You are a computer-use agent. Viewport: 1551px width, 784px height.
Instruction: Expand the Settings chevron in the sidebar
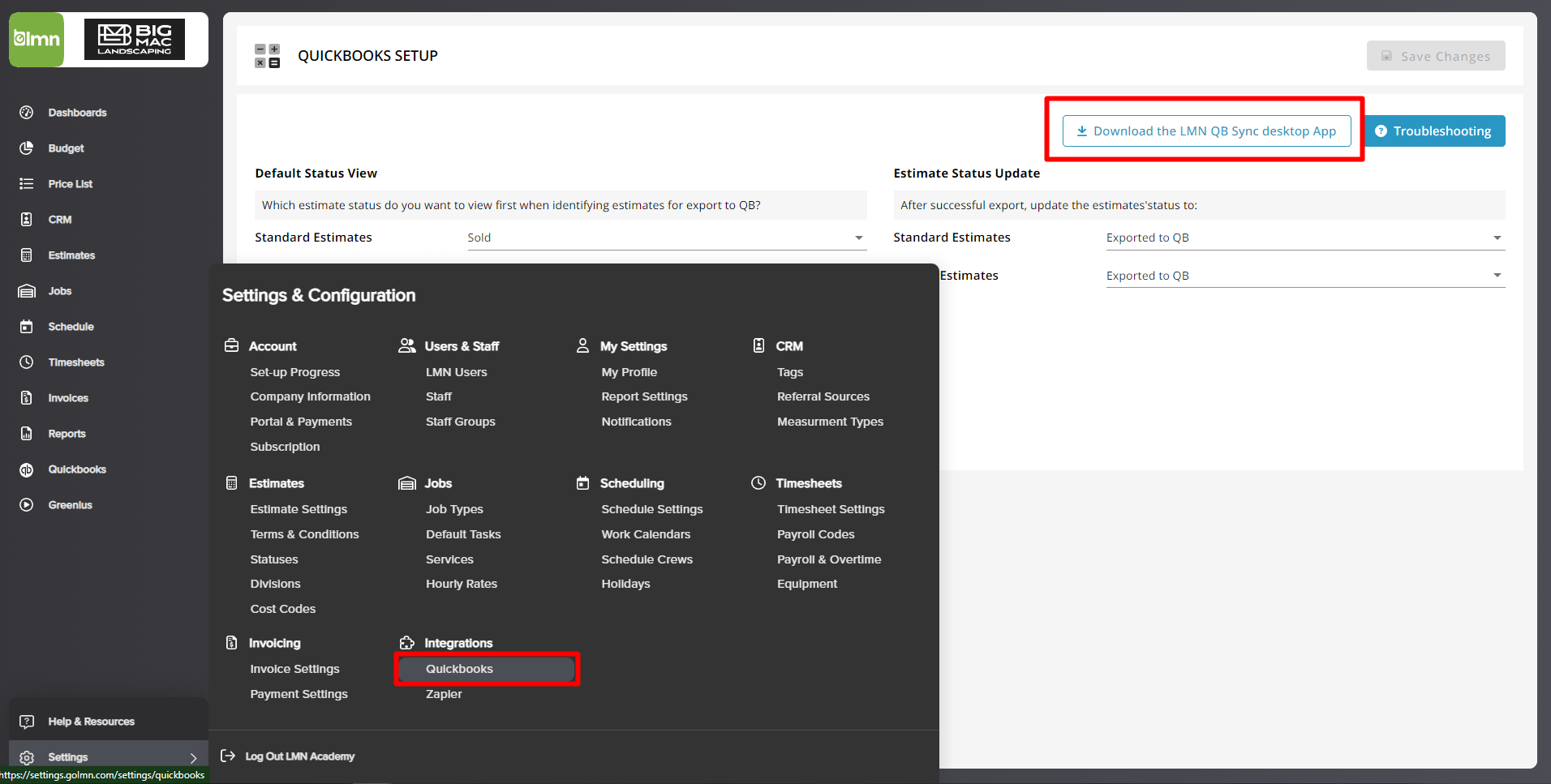pos(193,757)
